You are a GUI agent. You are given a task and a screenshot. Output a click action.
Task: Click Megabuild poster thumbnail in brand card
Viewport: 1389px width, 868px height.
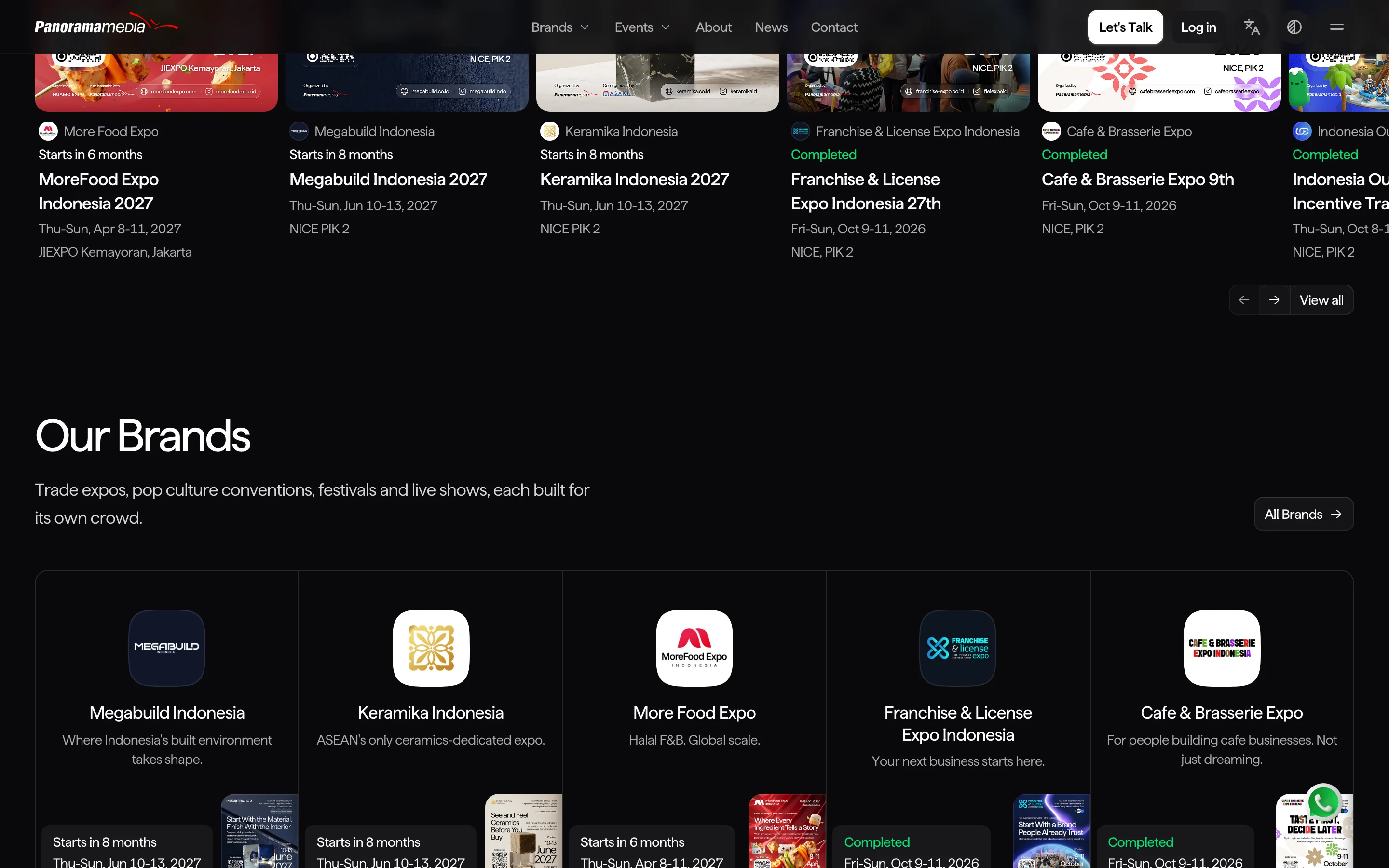pyautogui.click(x=260, y=831)
